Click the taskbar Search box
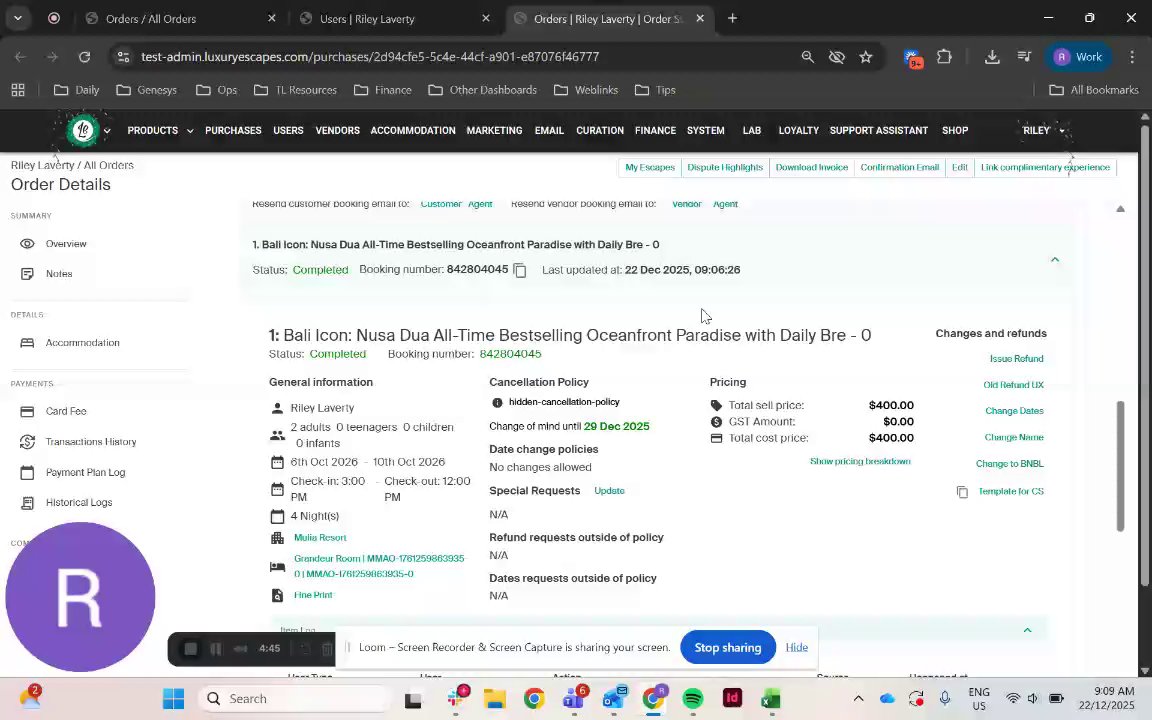Screen dimensions: 1152x720 [294, 698]
